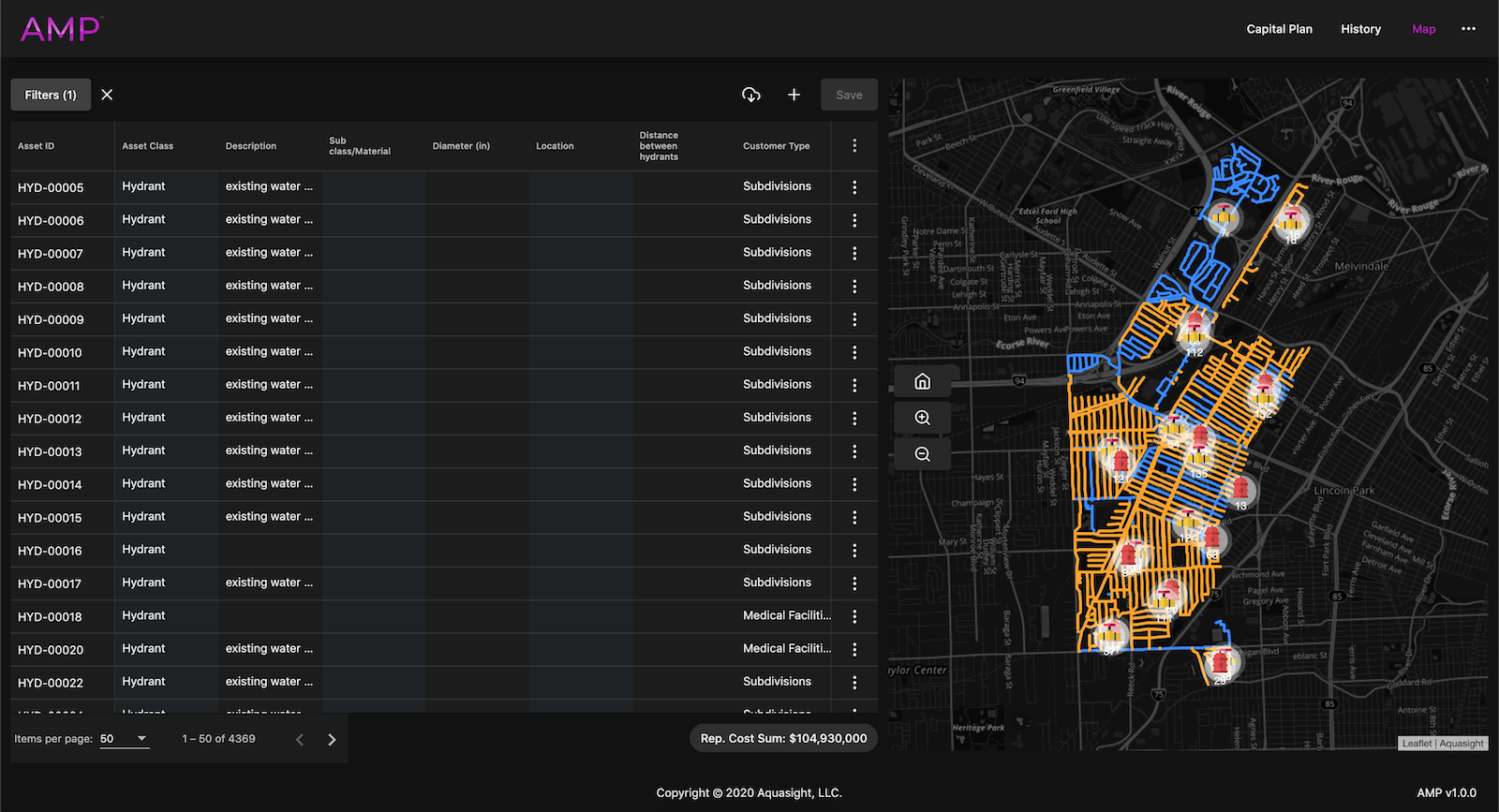Open row actions for HYD-00005
Viewport: 1499px width, 812px height.
click(x=854, y=187)
